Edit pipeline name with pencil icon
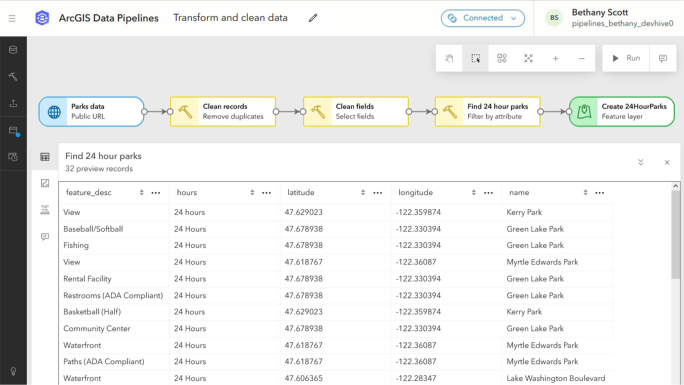The height and width of the screenshot is (385, 684). 313,18
